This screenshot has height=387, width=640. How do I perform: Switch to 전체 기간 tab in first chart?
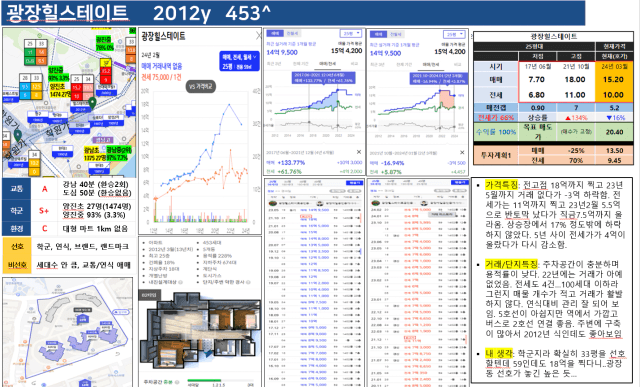click(x=300, y=64)
